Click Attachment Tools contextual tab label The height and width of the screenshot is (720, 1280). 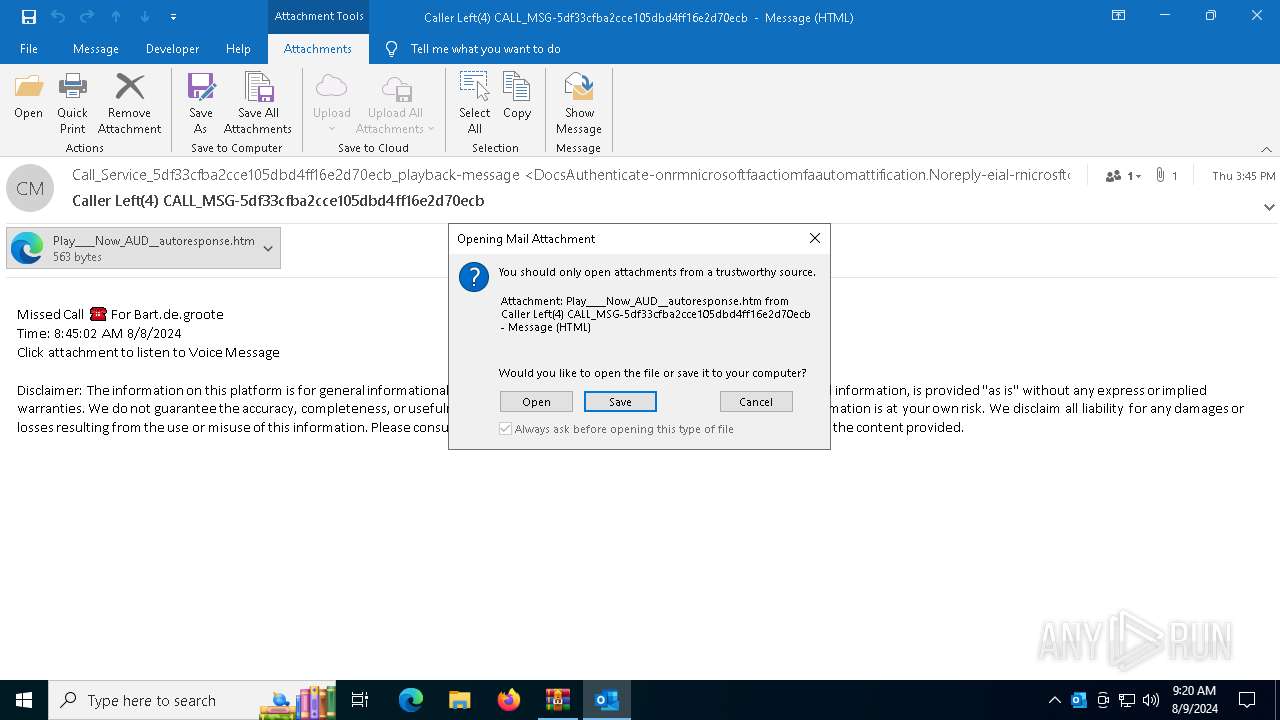(x=319, y=16)
